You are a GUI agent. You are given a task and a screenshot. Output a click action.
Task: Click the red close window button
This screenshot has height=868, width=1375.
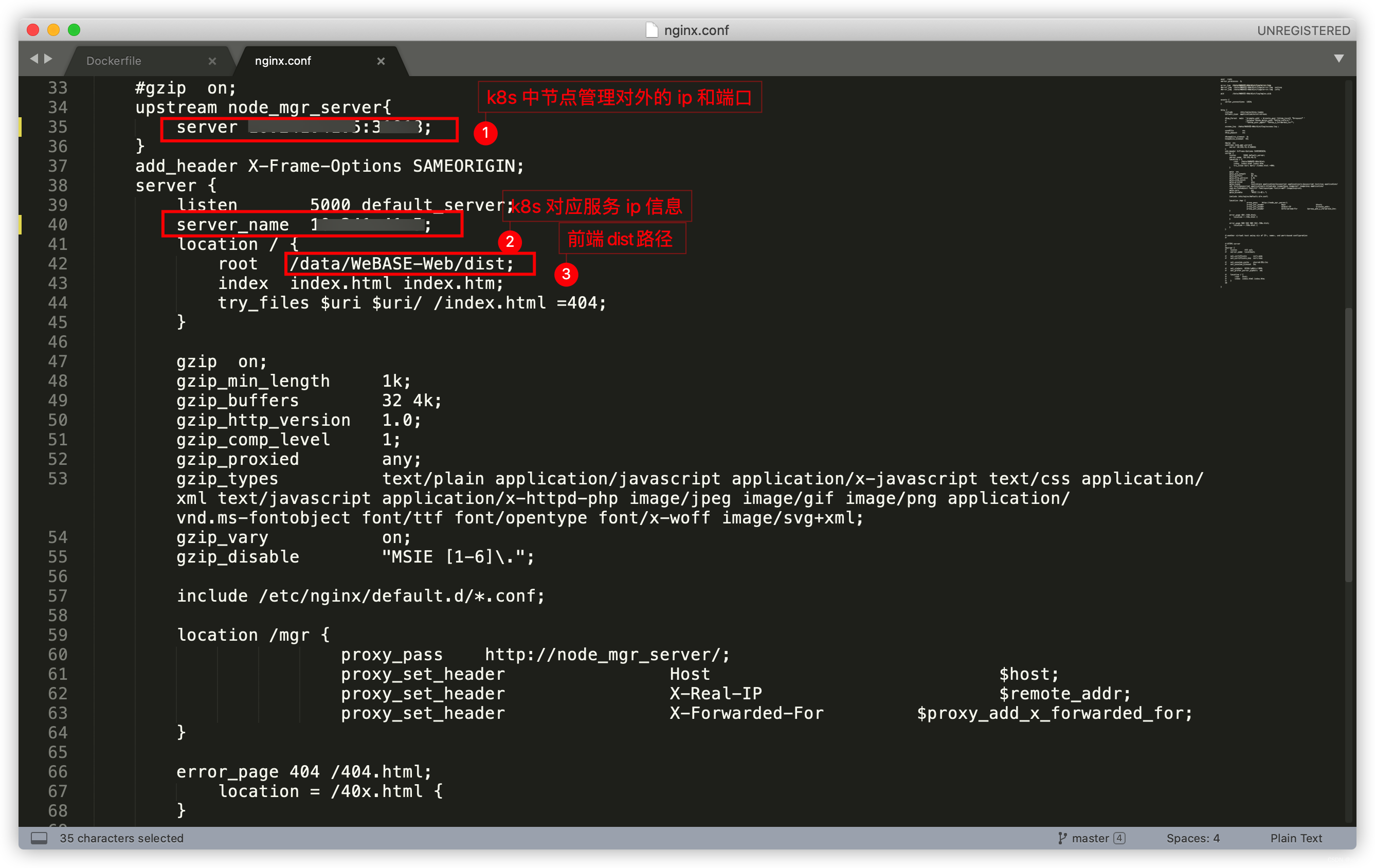tap(33, 30)
